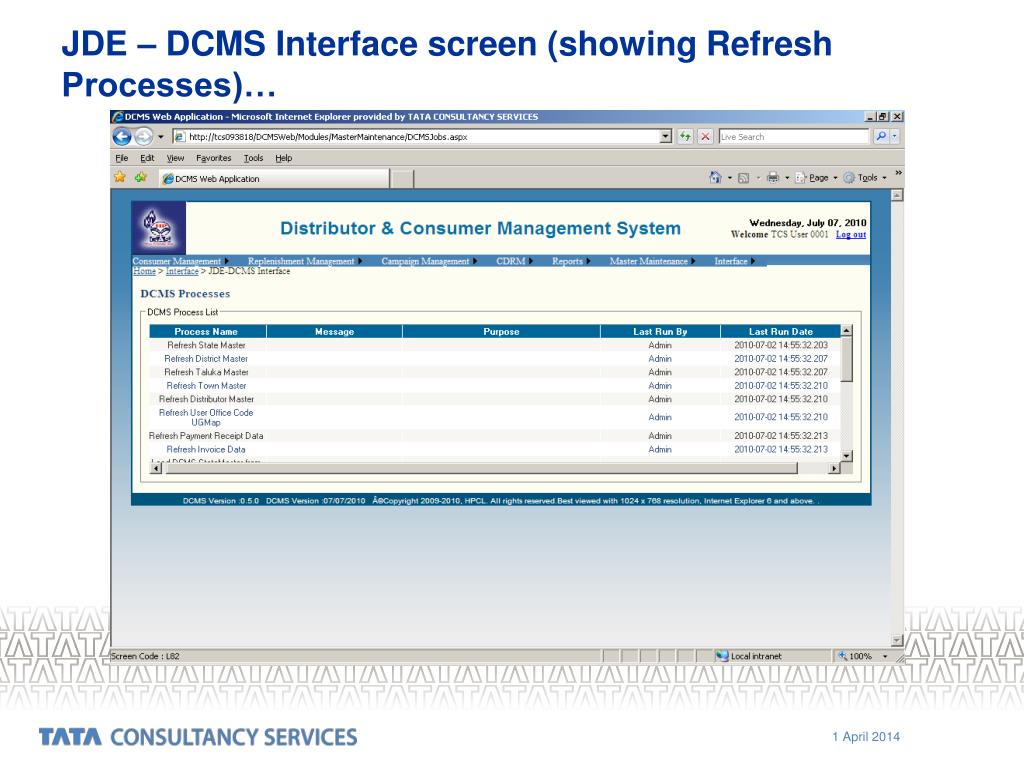This screenshot has width=1024, height=768.
Task: Select the Refresh State Master process
Action: pos(206,345)
